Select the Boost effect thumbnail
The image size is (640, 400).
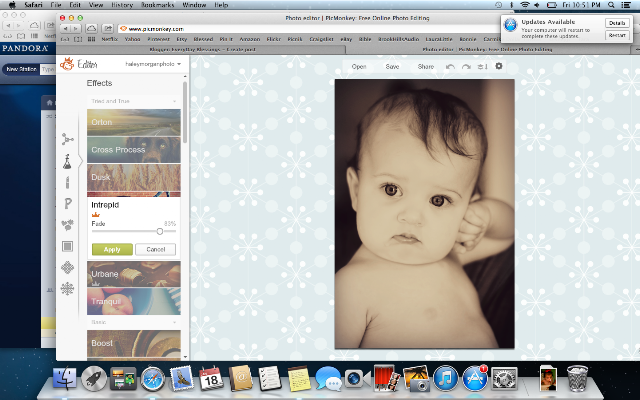pyautogui.click(x=134, y=343)
